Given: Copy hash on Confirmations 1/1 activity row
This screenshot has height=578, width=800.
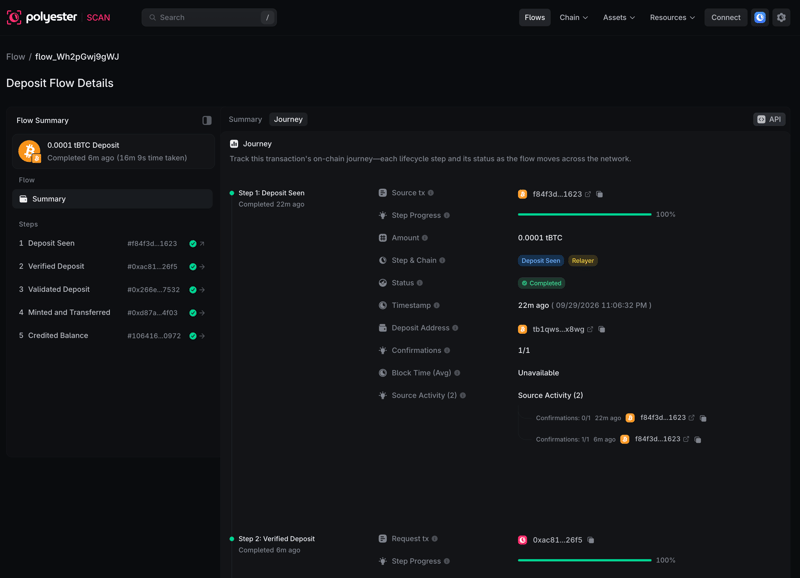Looking at the screenshot, I should point(697,440).
